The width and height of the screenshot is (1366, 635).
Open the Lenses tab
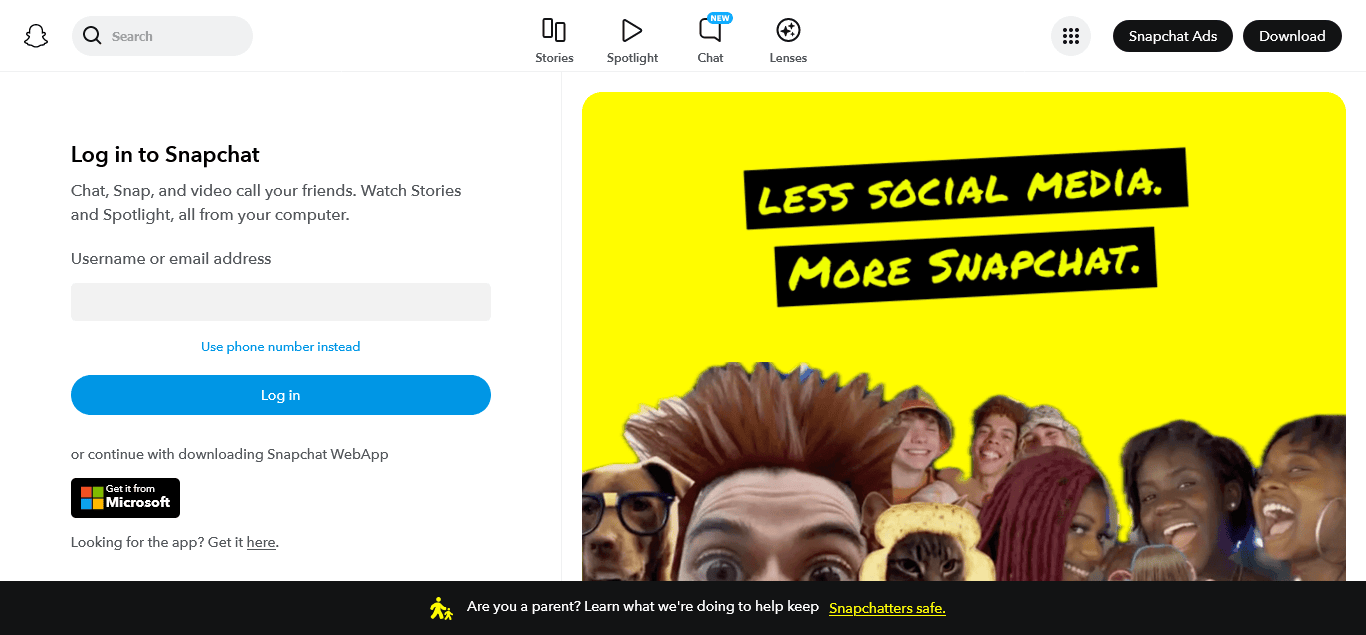click(788, 41)
